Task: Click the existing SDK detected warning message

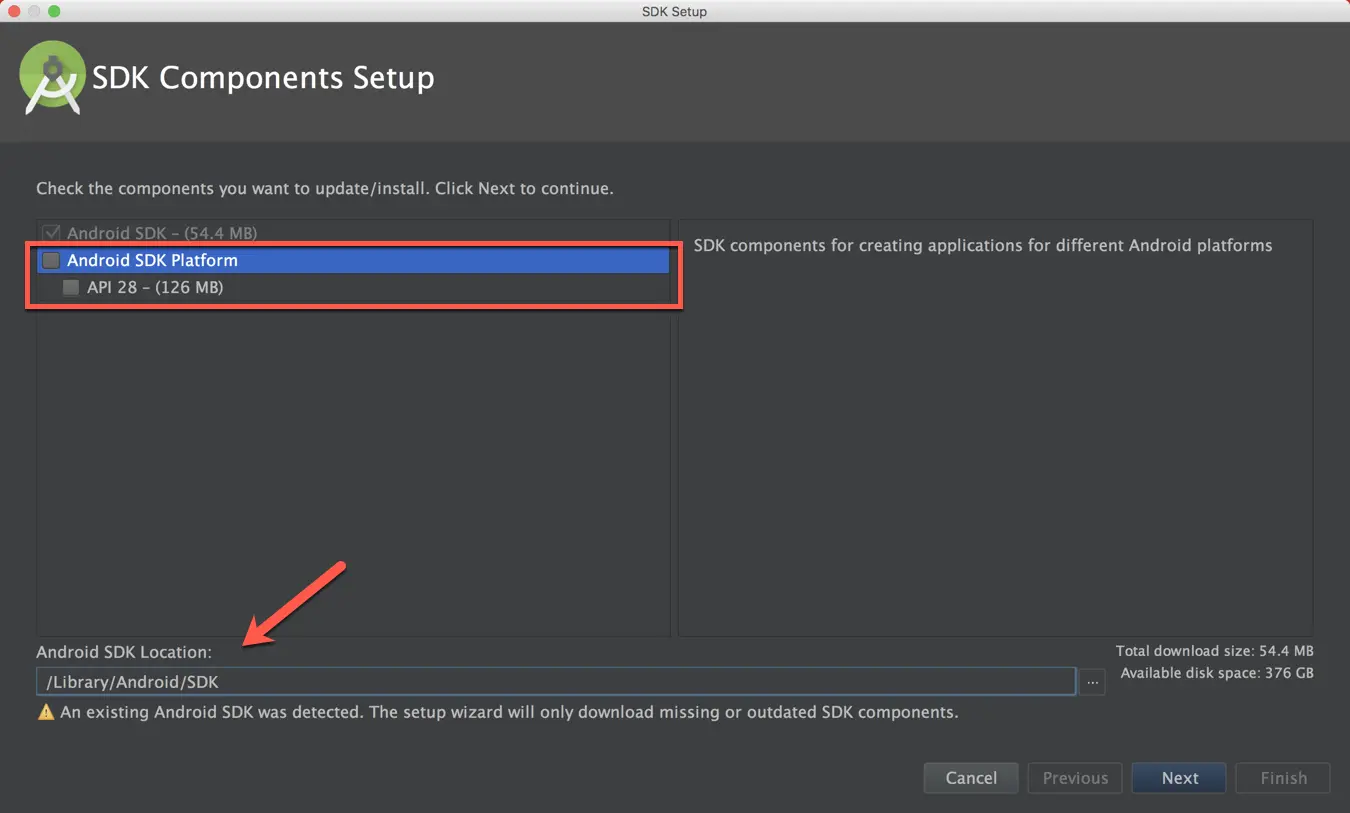Action: [509, 713]
